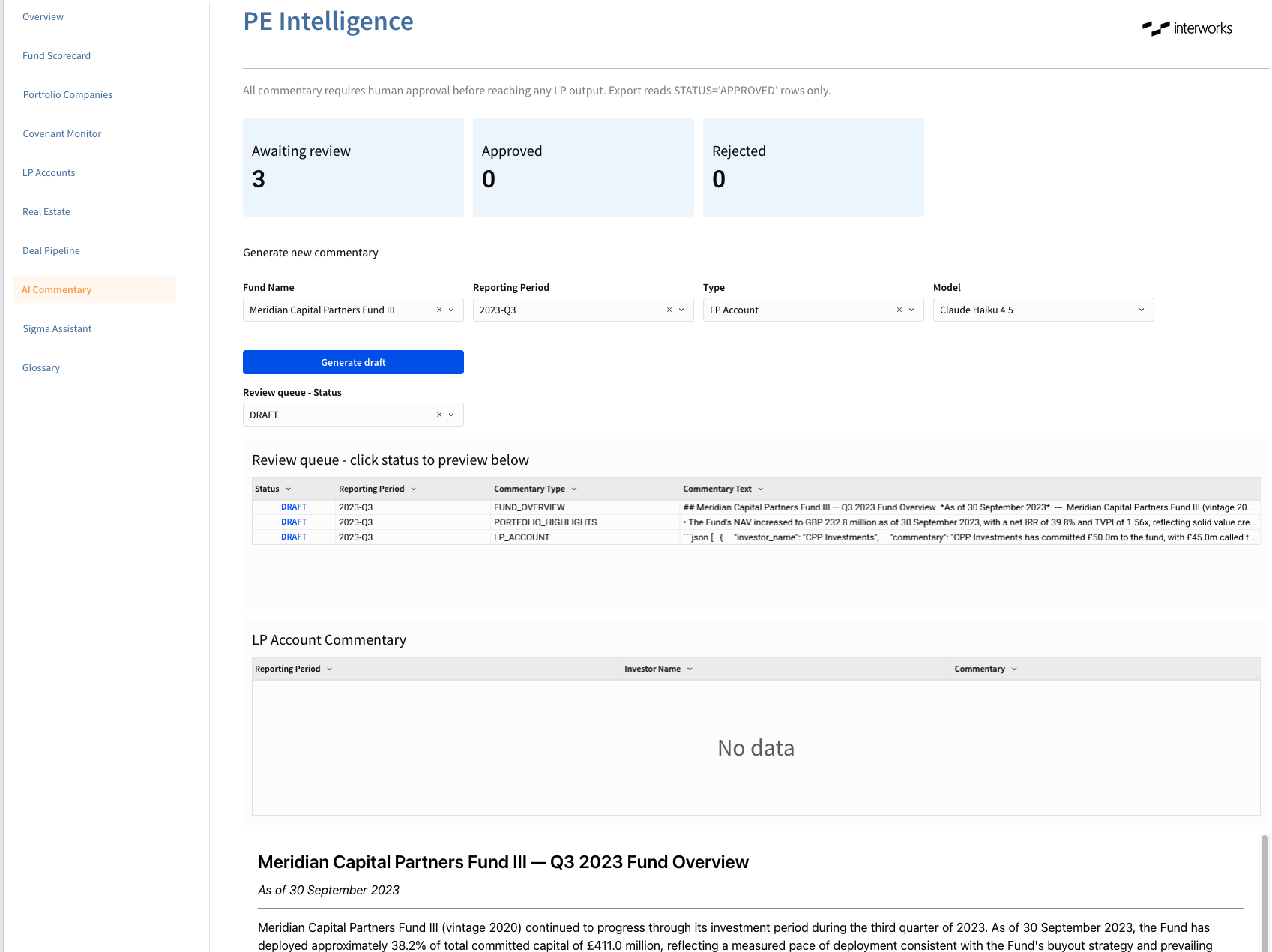Image resolution: width=1272 pixels, height=952 pixels.
Task: Click commentary text starting 'The Fund's NAV increased'
Action: tap(970, 522)
